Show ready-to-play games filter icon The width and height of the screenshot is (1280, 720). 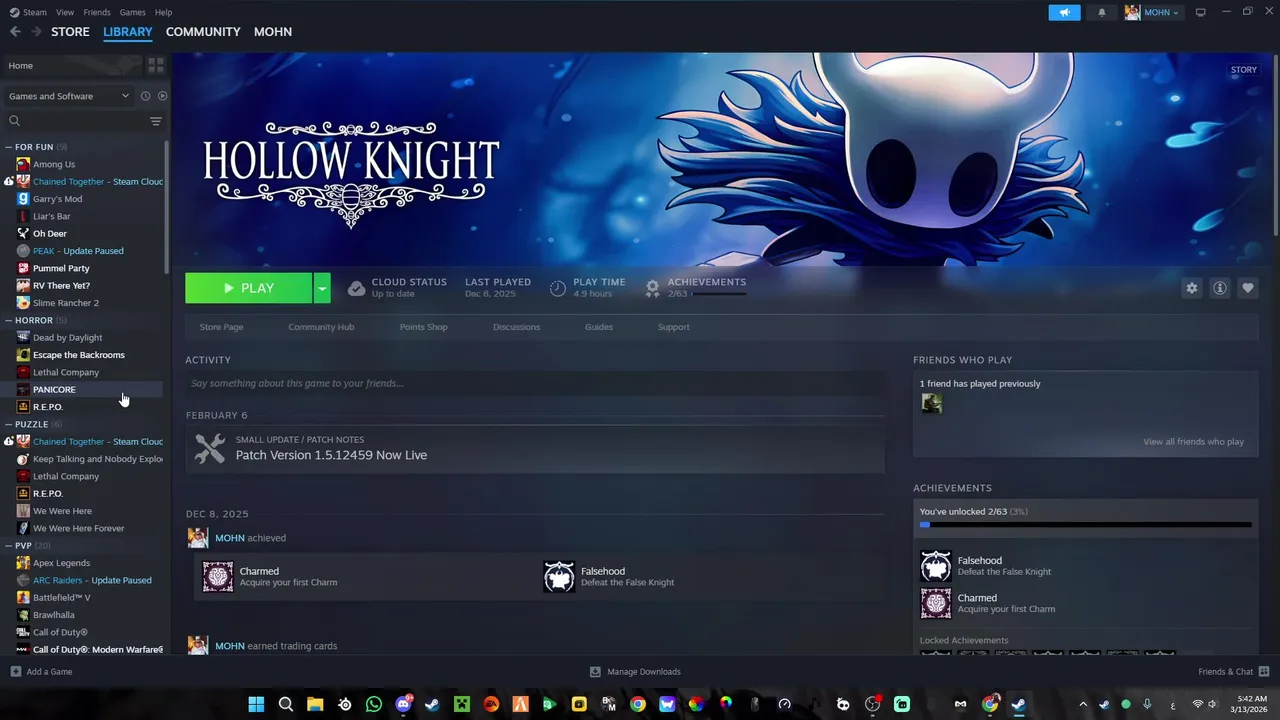pyautogui.click(x=162, y=96)
